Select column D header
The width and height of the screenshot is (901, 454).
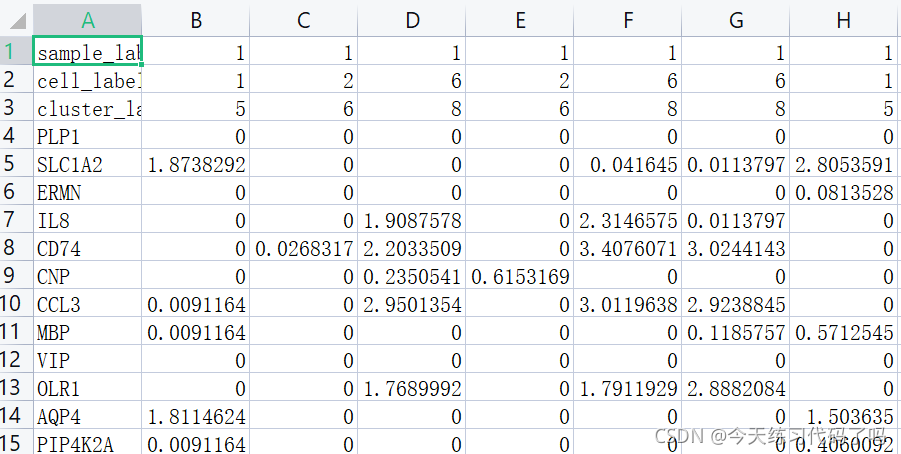tap(412, 20)
